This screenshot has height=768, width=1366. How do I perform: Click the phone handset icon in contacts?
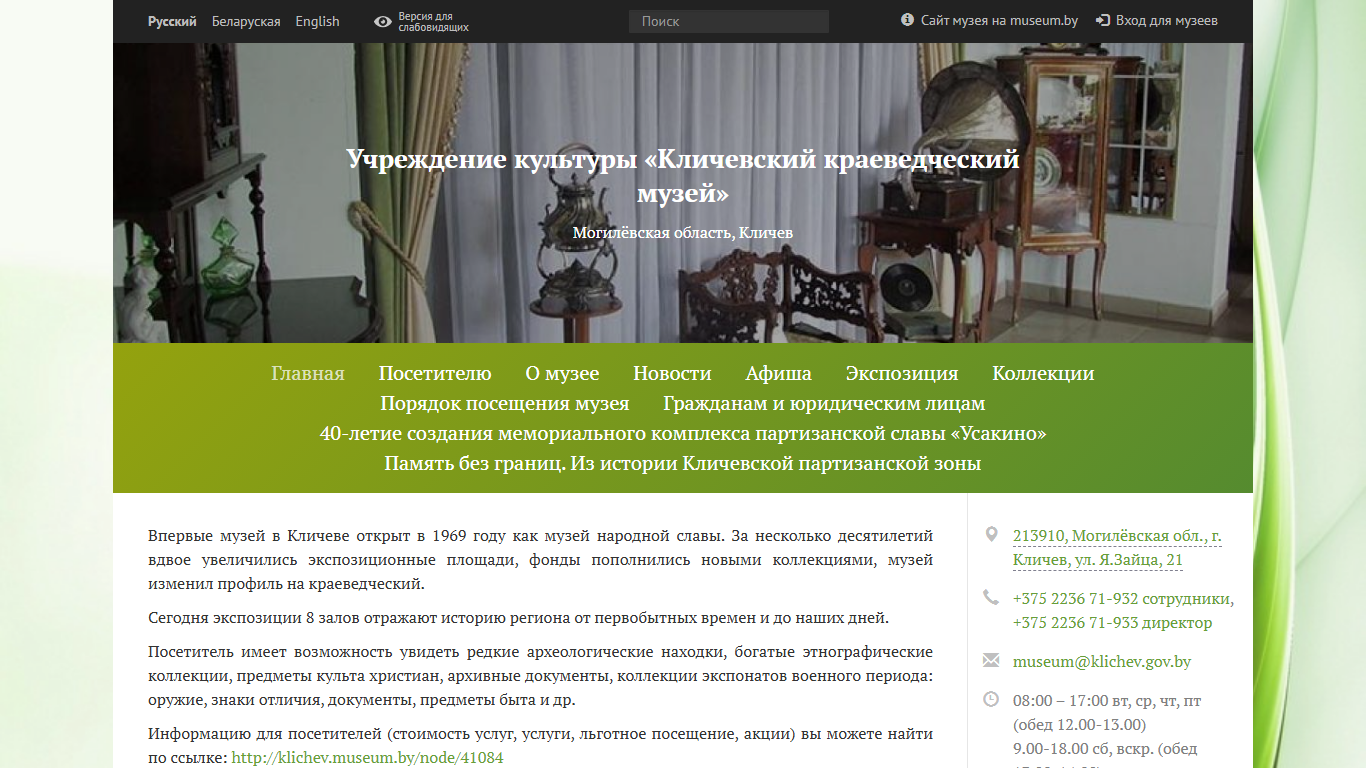(991, 597)
